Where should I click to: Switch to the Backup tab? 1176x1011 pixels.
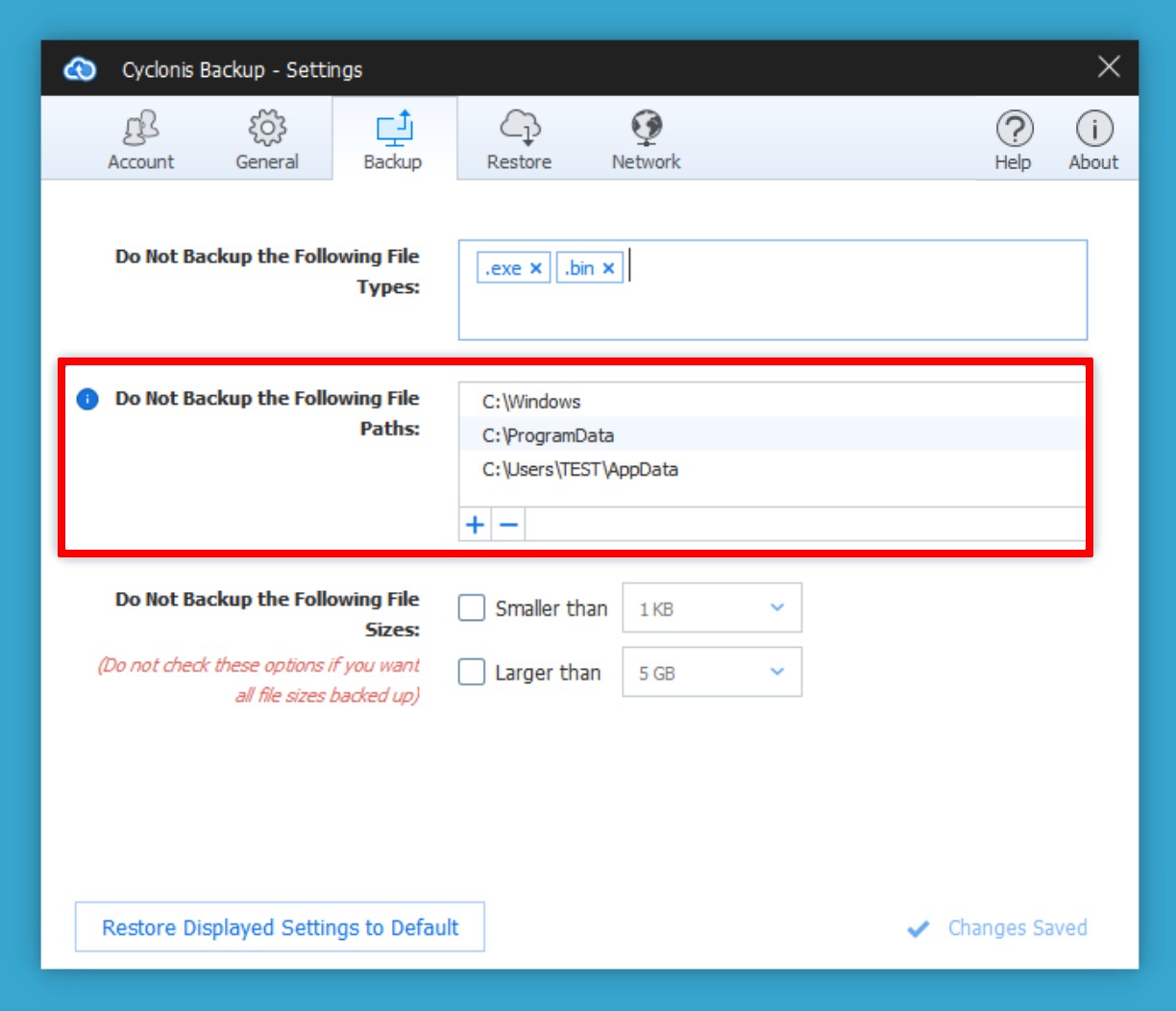tap(393, 139)
